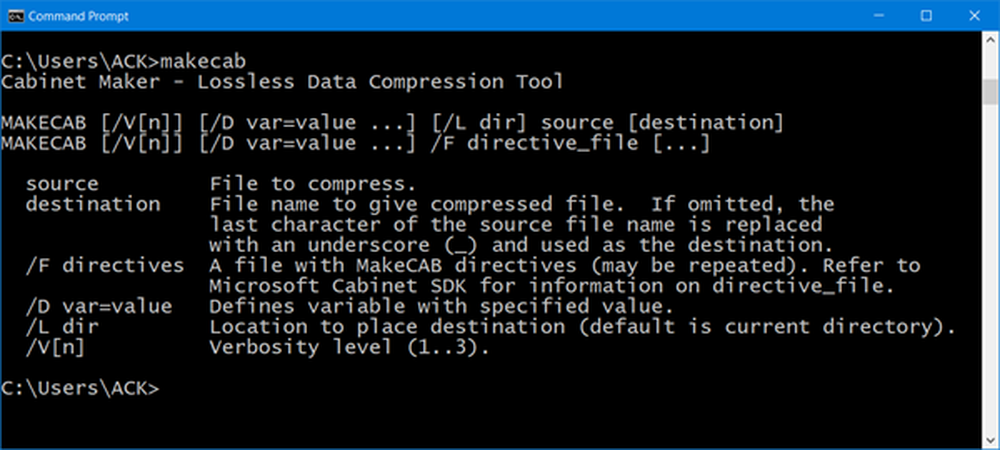Click the Command Prompt system icon
1000x450 pixels.
(x=15, y=15)
